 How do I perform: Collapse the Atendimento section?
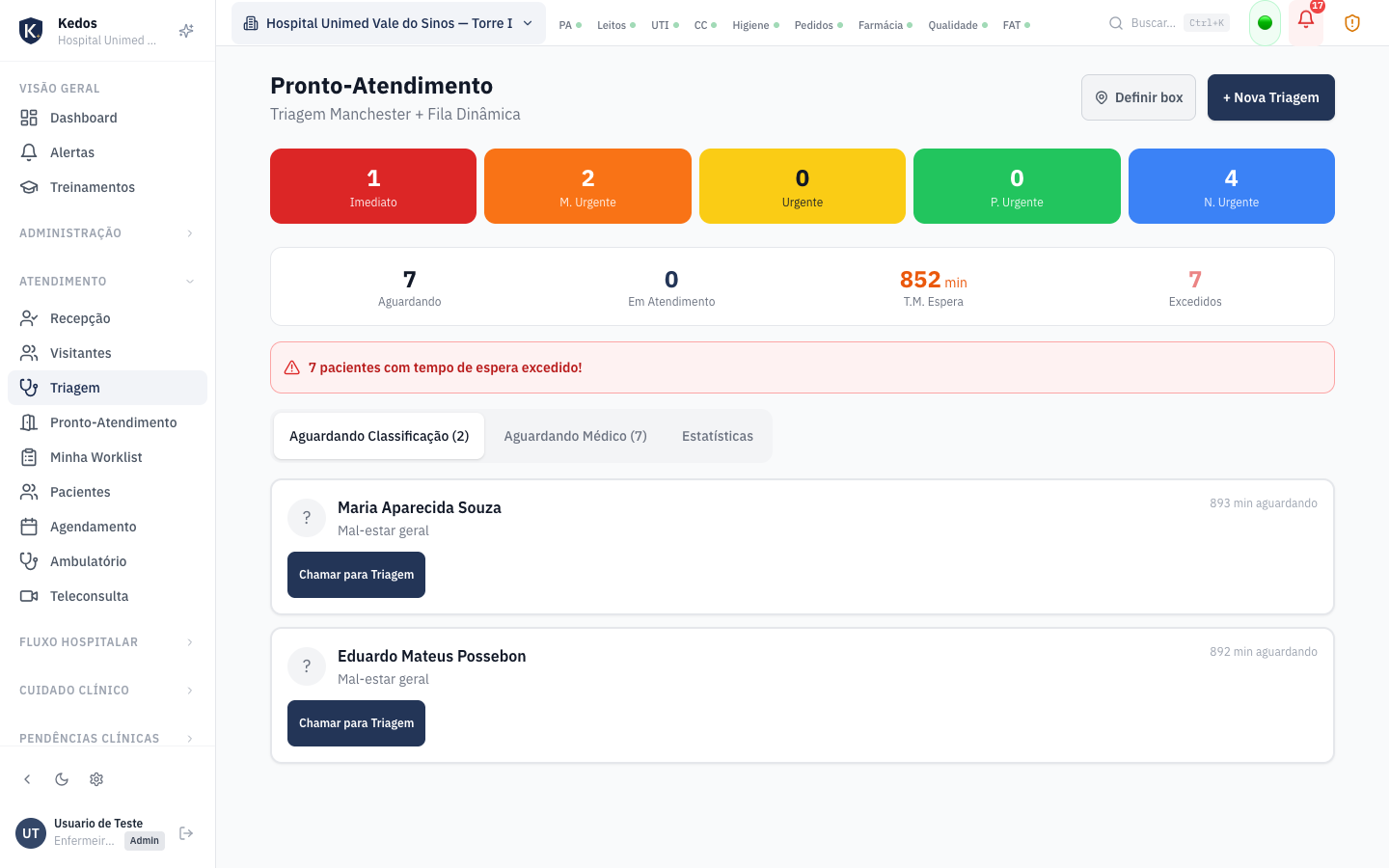107,282
